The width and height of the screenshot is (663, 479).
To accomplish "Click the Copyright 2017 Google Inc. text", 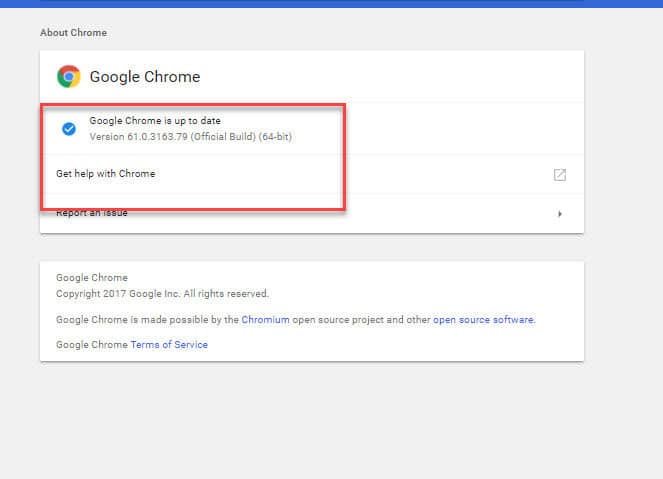I will (x=162, y=293).
